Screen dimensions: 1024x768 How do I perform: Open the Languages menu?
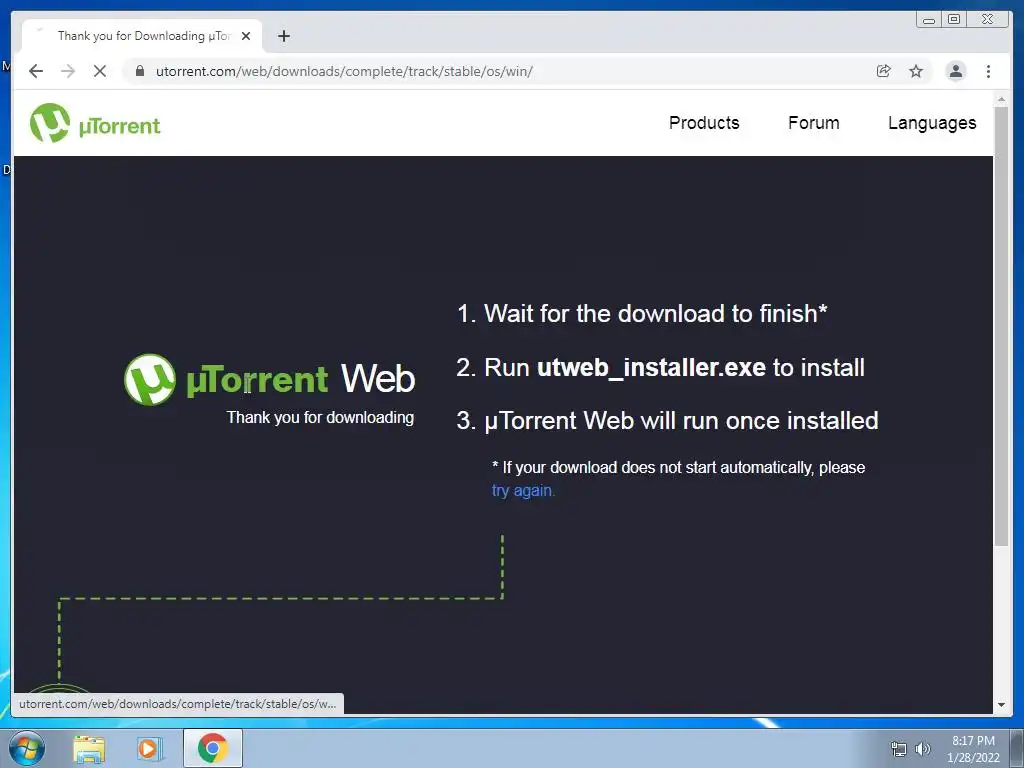tap(932, 123)
